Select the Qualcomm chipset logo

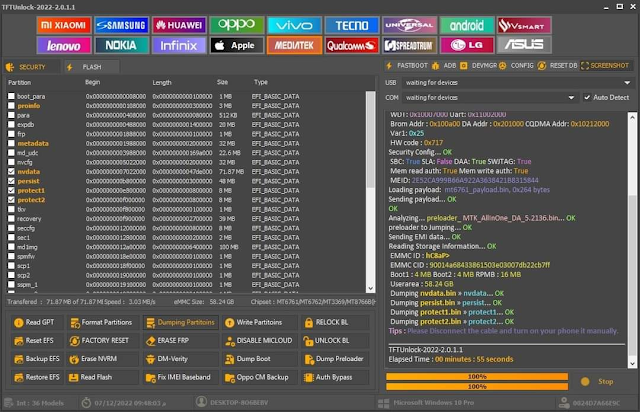352,45
